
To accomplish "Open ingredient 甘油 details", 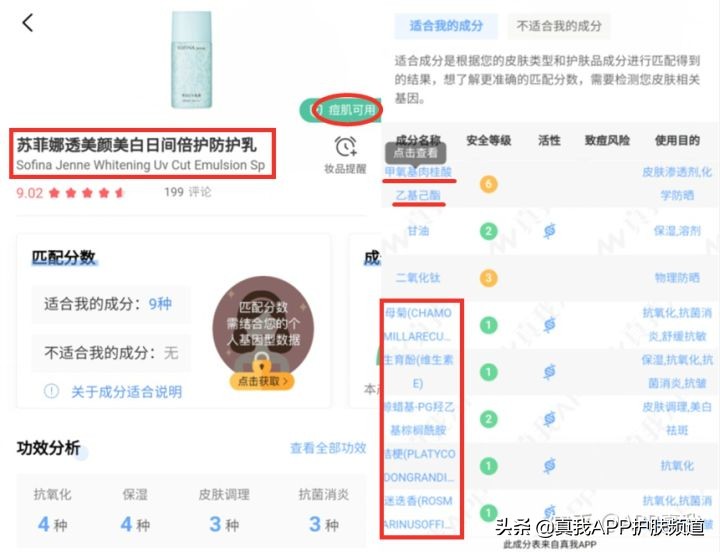I will click(418, 231).
